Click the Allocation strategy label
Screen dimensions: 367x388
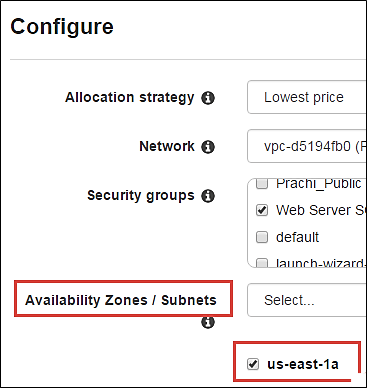[x=130, y=97]
